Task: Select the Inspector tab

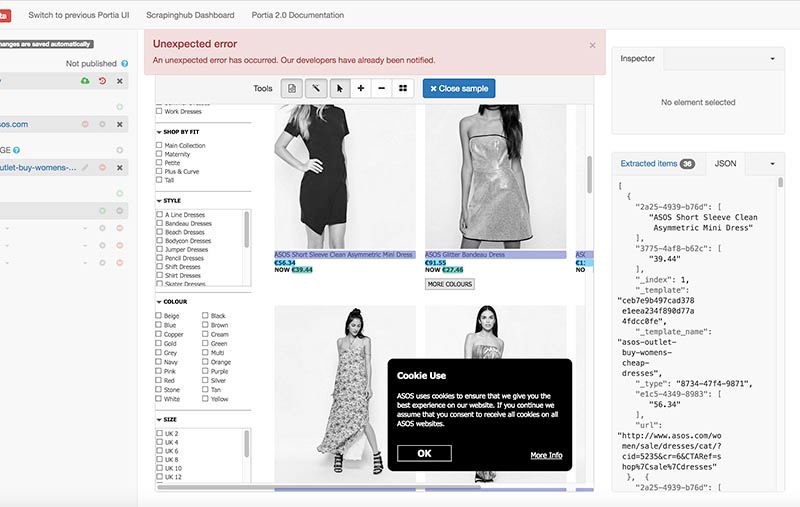Action: click(637, 59)
